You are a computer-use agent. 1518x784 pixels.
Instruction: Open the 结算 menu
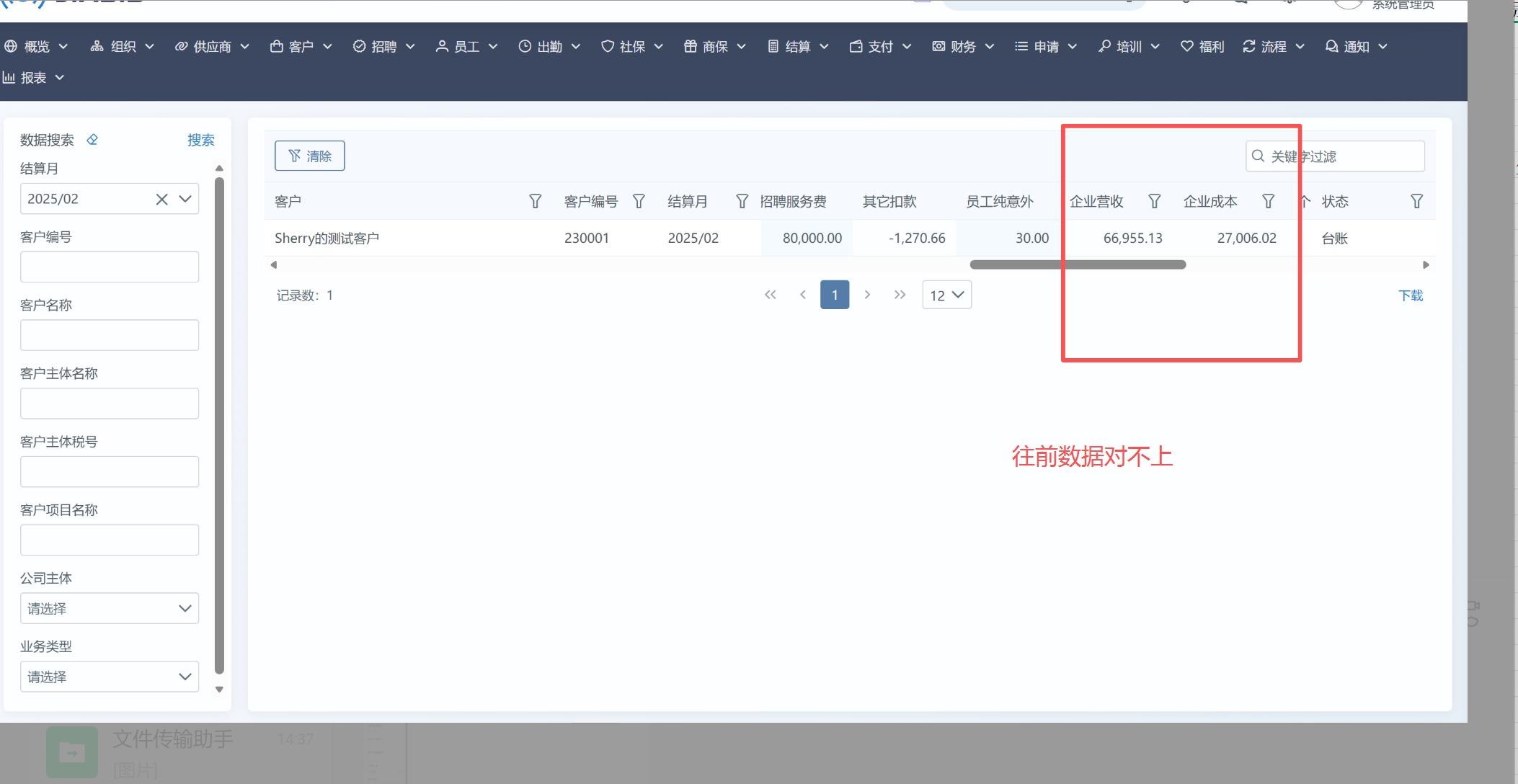(798, 47)
